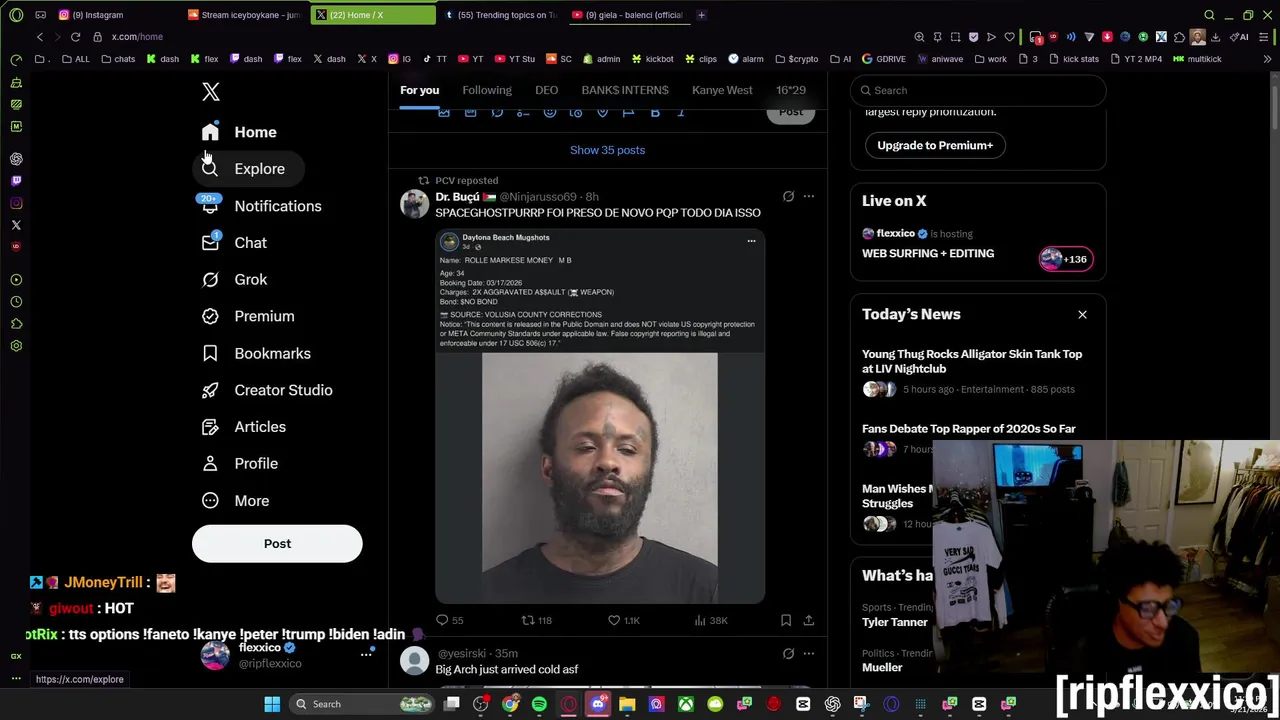Switch to Trending topics browser tab

click(x=502, y=15)
